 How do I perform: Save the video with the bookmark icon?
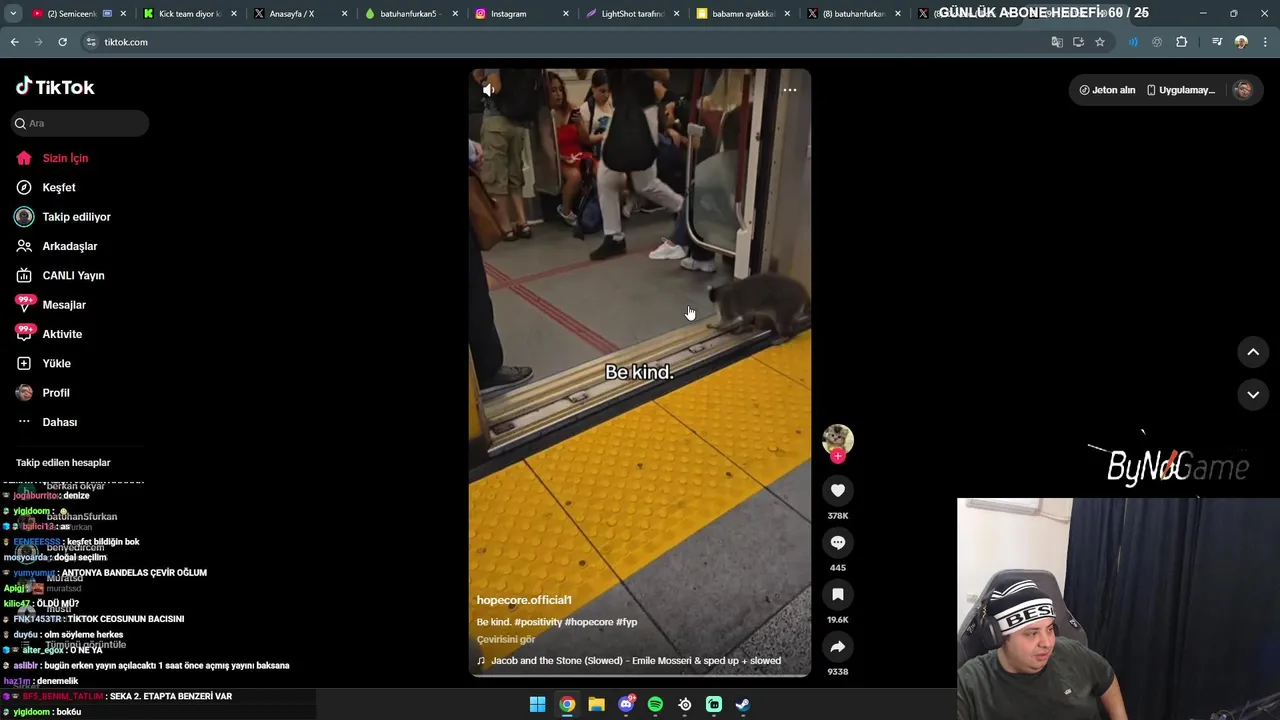(838, 594)
